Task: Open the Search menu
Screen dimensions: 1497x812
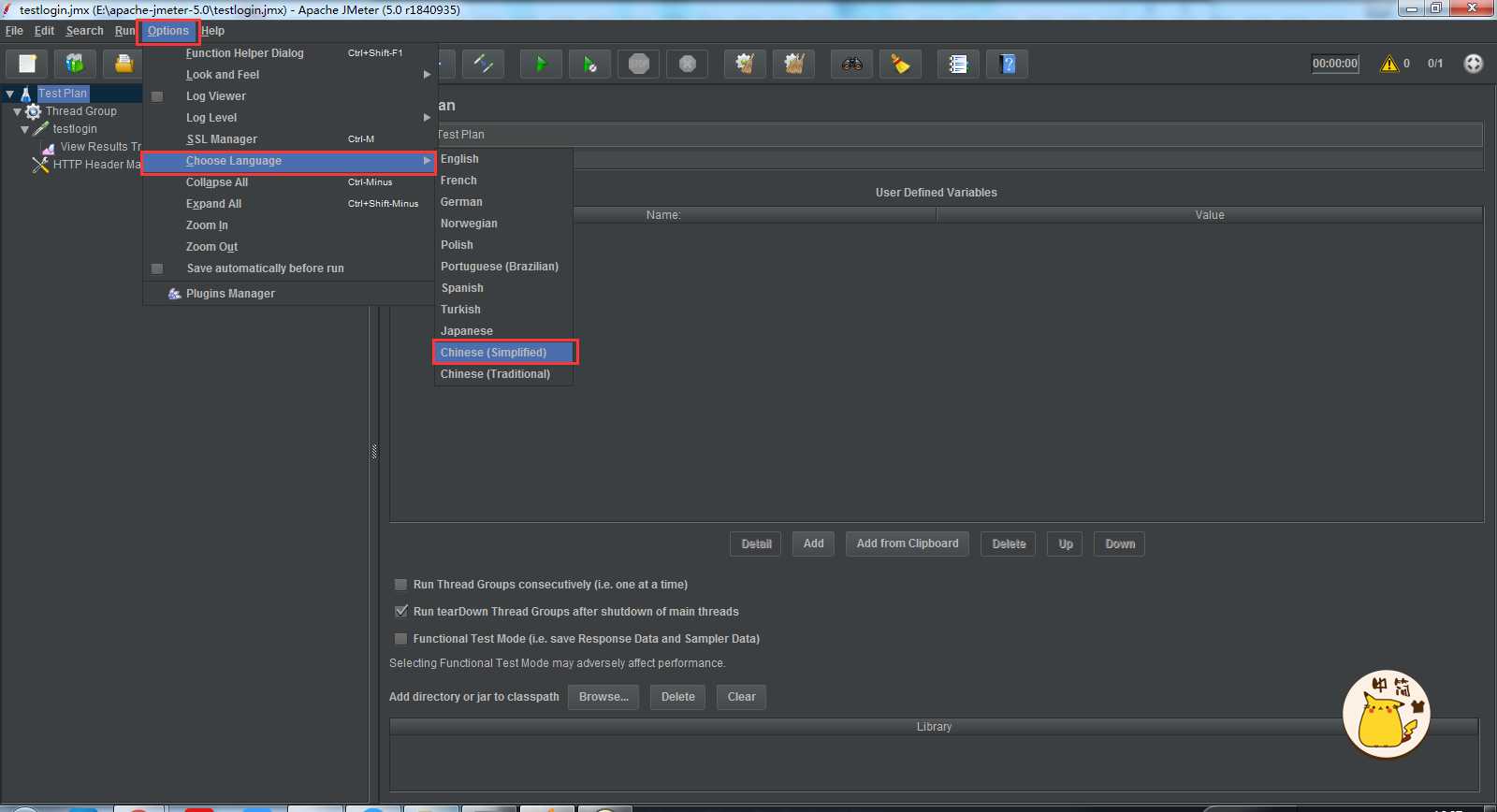Action: click(x=84, y=31)
